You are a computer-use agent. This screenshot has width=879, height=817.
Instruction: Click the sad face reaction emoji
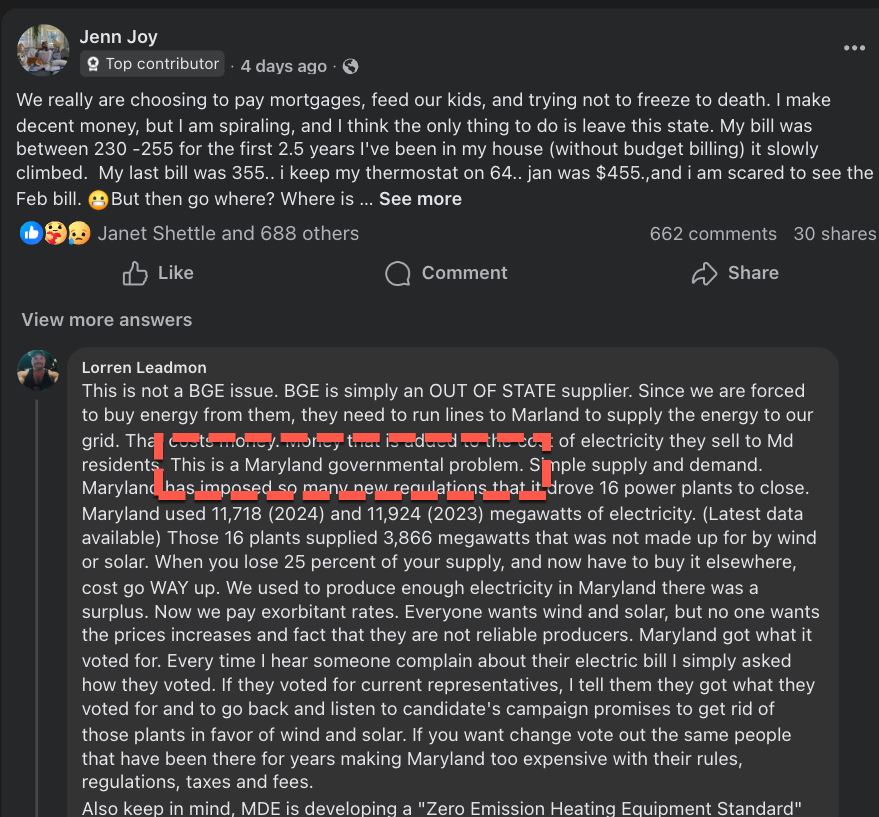click(80, 234)
